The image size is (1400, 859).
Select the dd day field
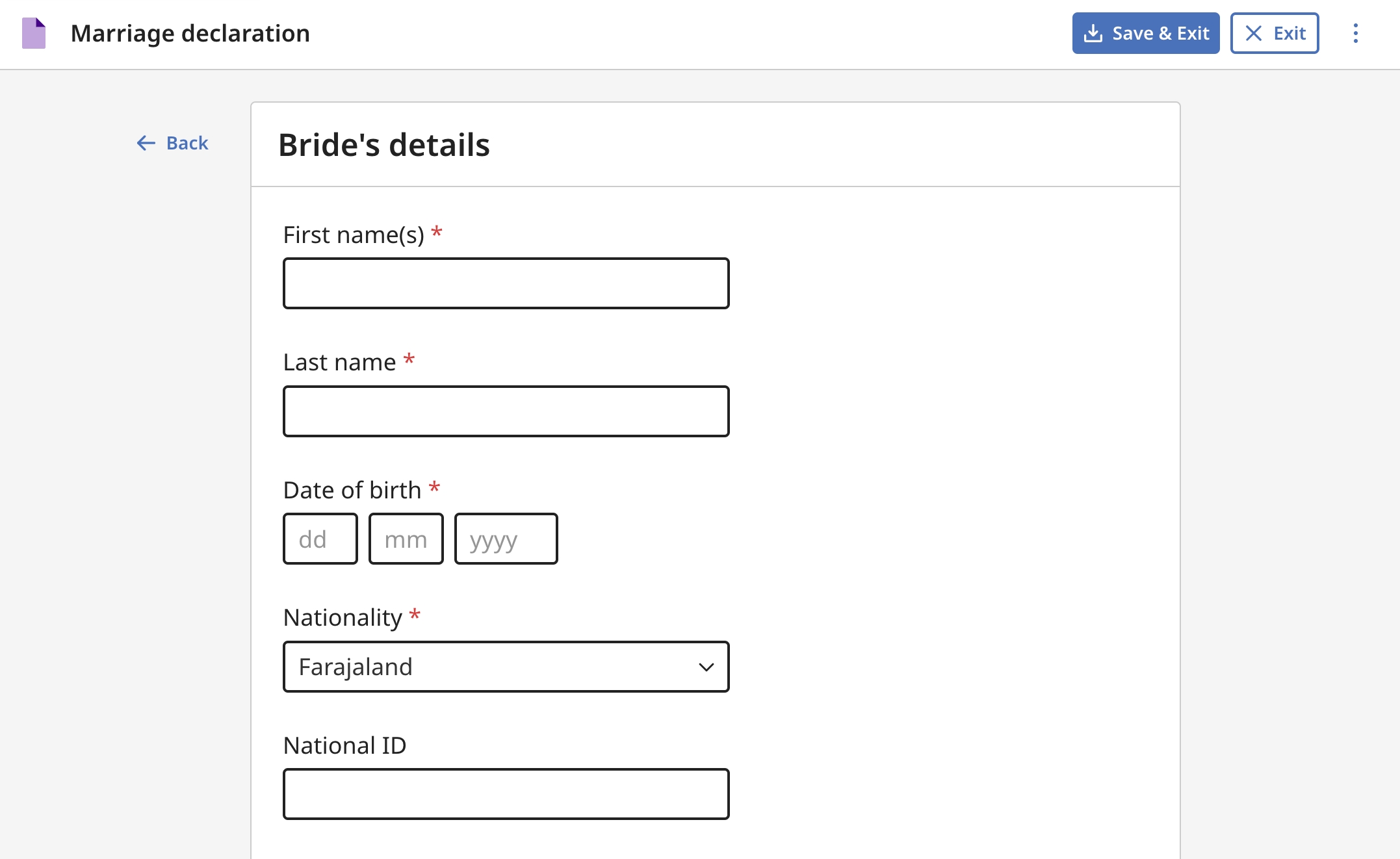320,539
